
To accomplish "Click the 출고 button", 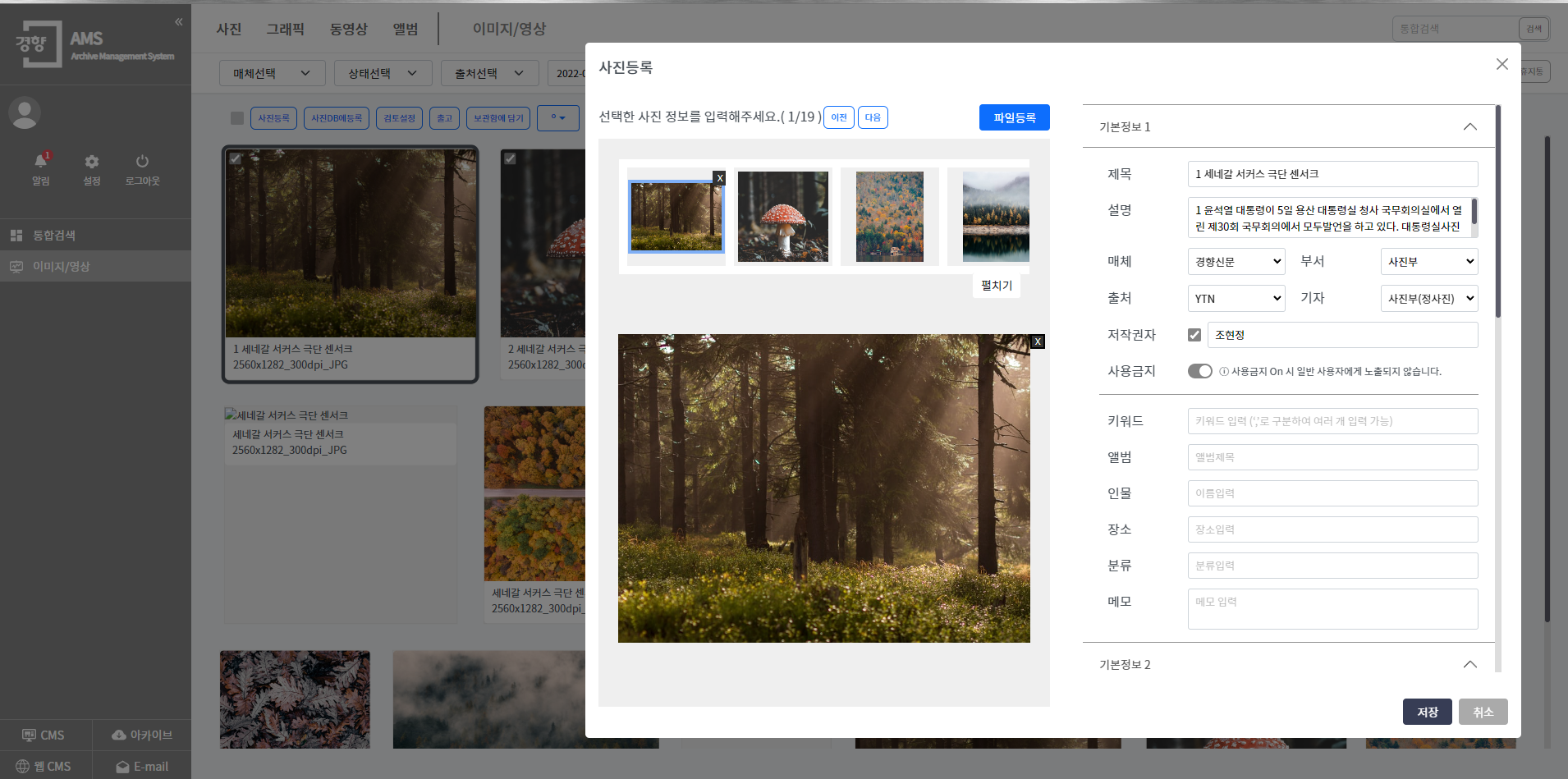I will point(444,118).
